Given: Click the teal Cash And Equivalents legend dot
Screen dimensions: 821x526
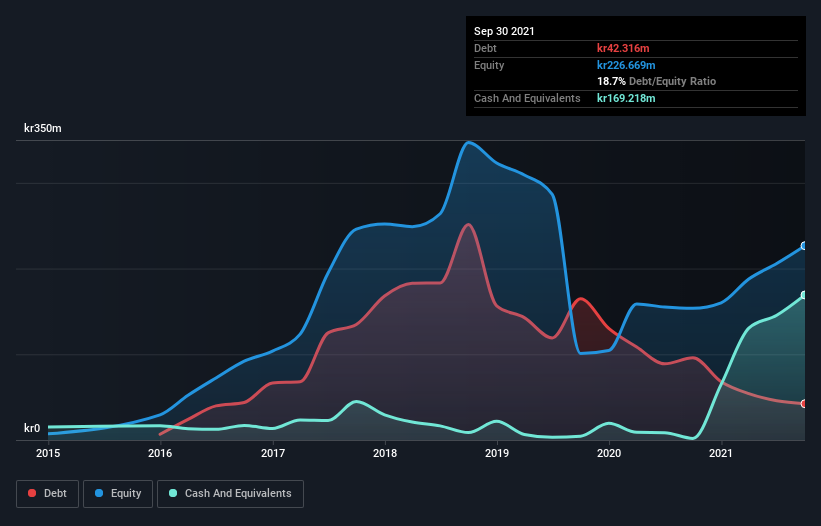Looking at the screenshot, I should click(173, 493).
